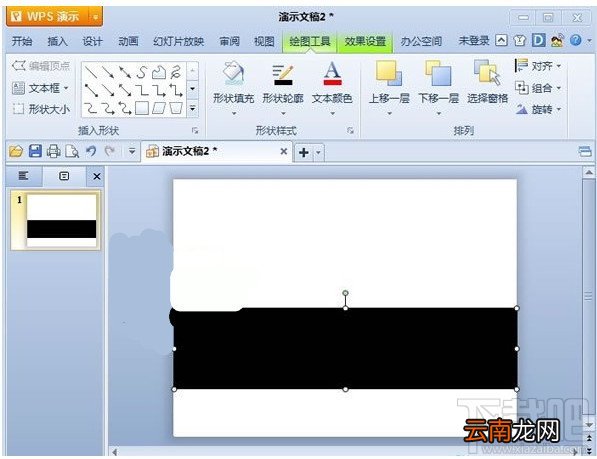
Task: Open Help with the question mark icon
Action: coord(576,40)
